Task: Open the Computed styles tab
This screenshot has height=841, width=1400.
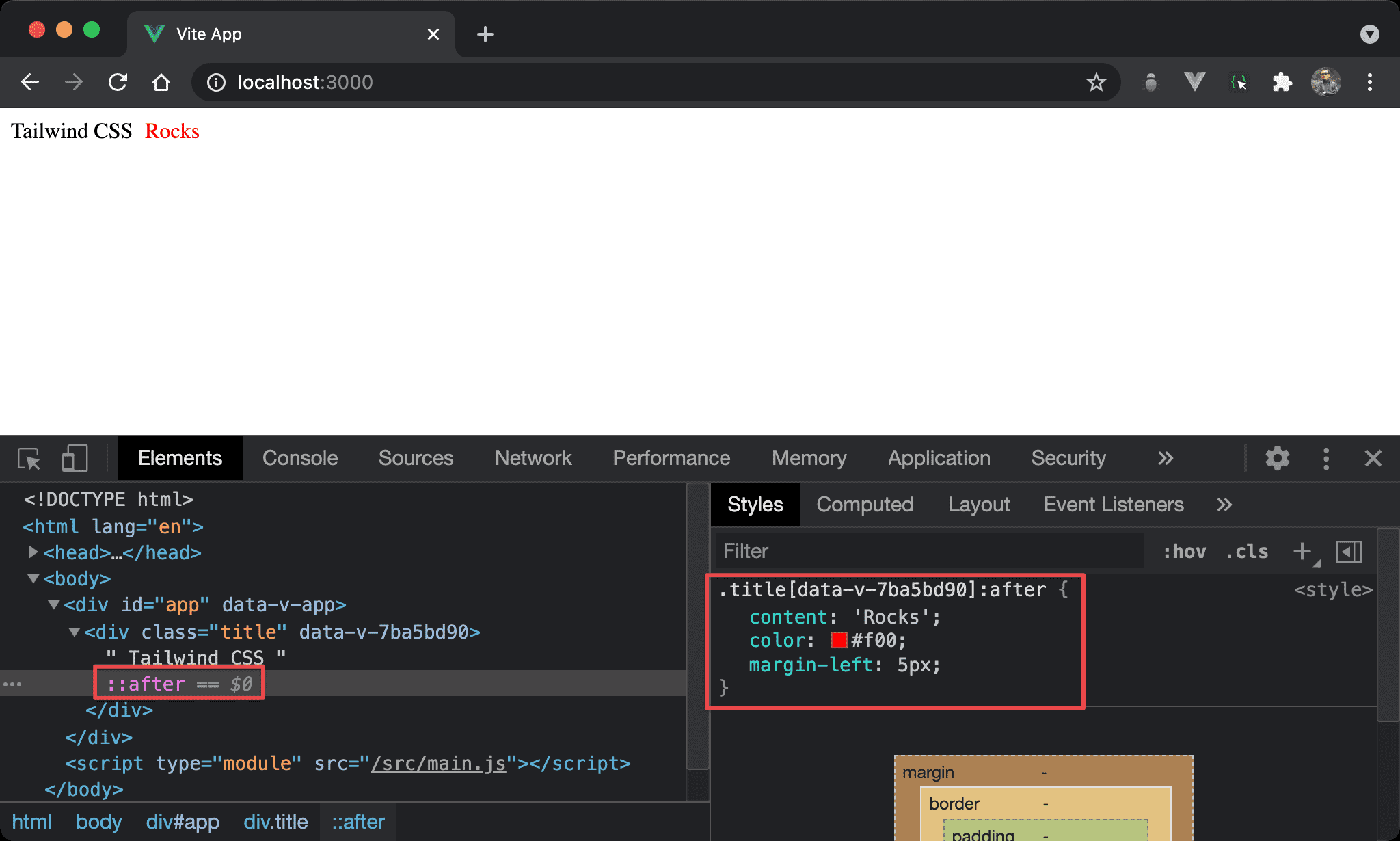Action: tap(865, 505)
